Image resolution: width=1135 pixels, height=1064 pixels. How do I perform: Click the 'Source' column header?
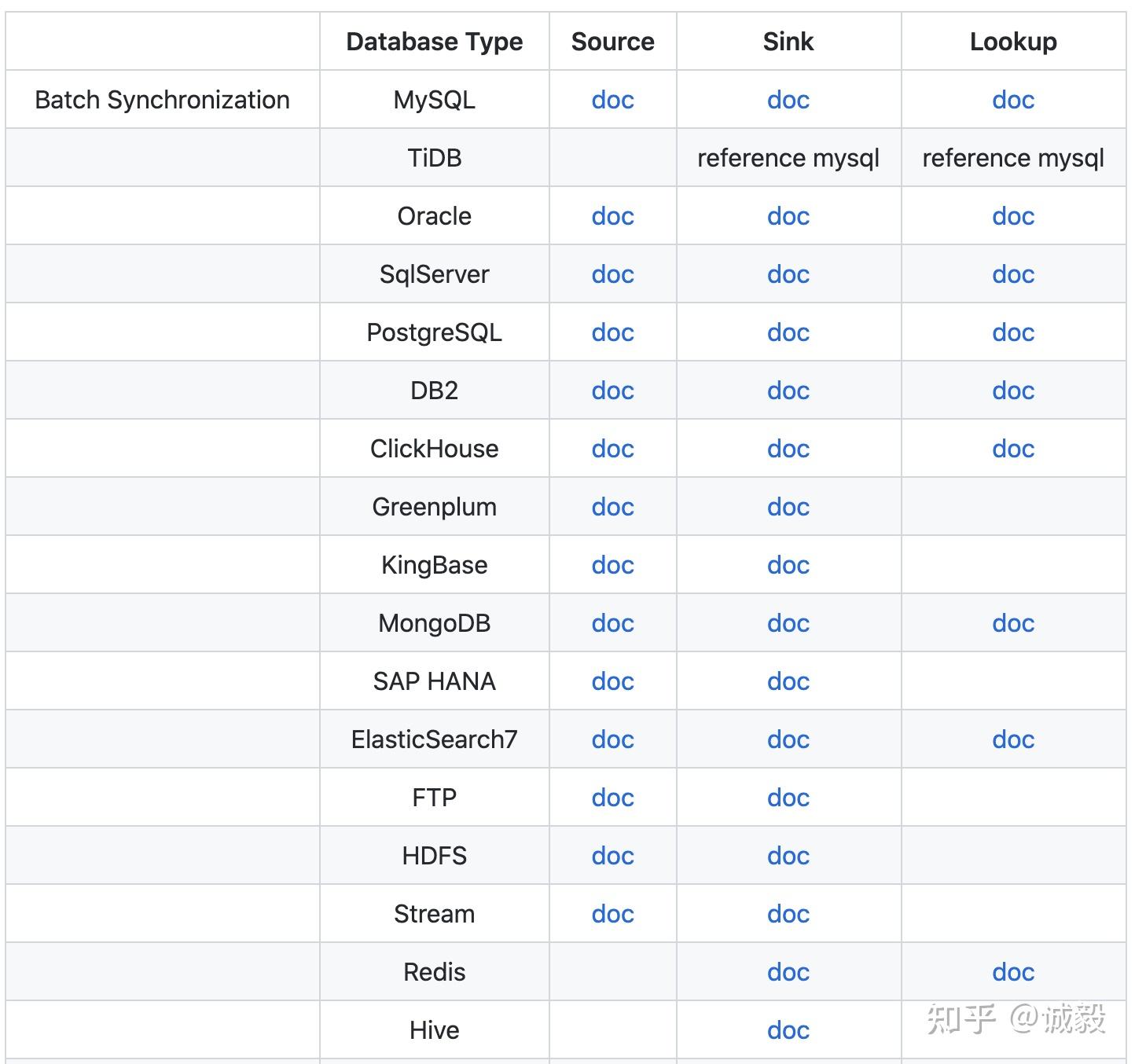point(612,42)
